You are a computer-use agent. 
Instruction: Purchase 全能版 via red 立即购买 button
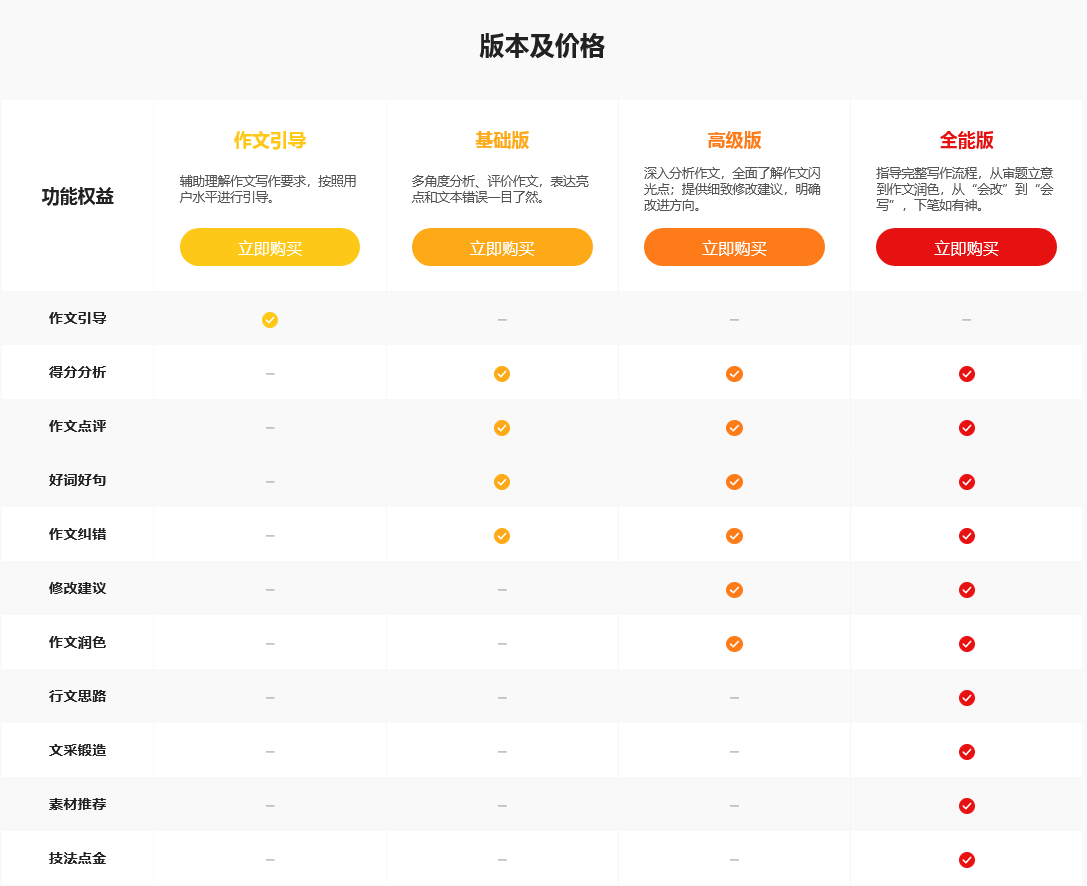tap(966, 248)
